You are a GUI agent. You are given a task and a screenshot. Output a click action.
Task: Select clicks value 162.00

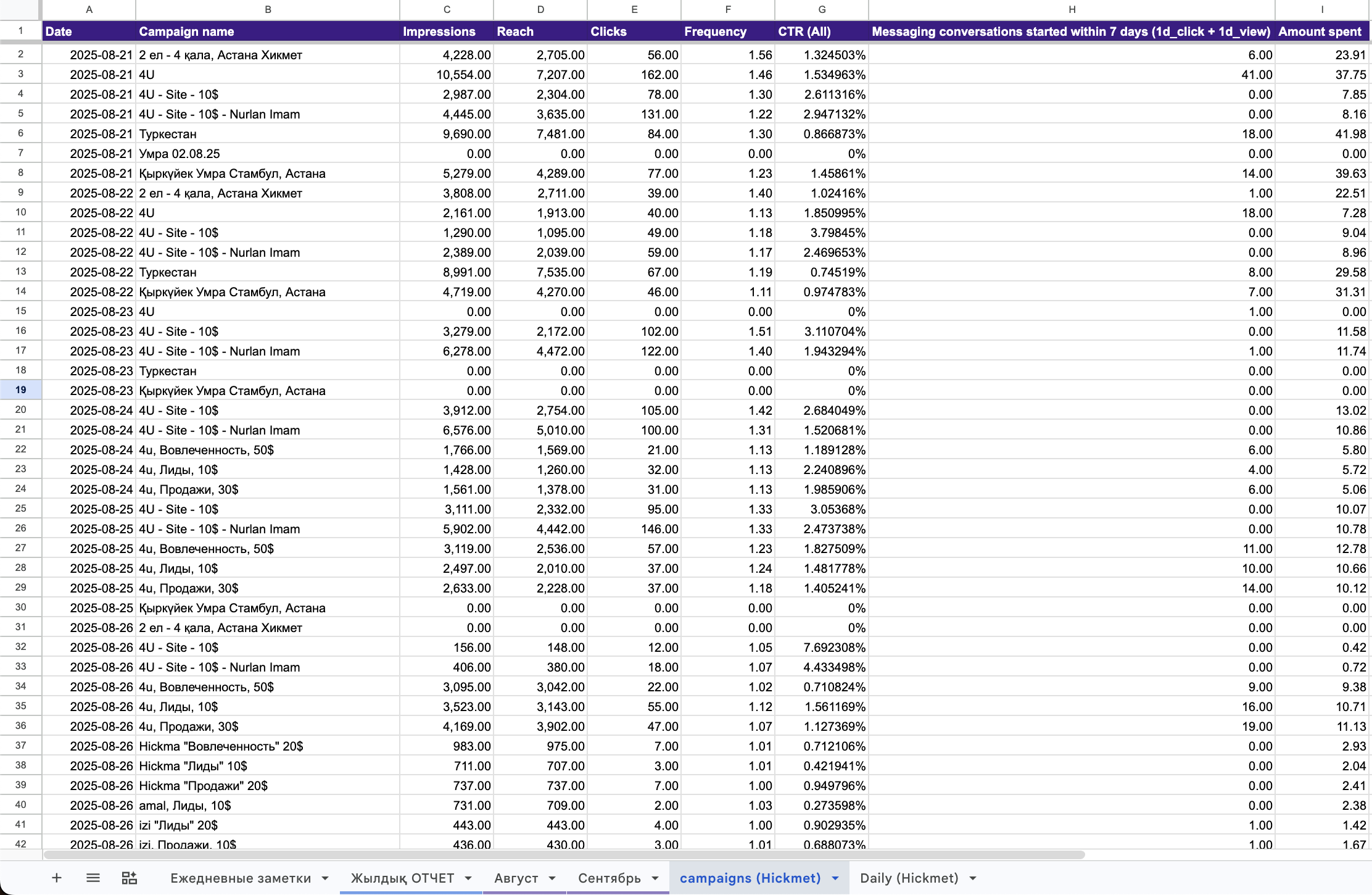(634, 75)
